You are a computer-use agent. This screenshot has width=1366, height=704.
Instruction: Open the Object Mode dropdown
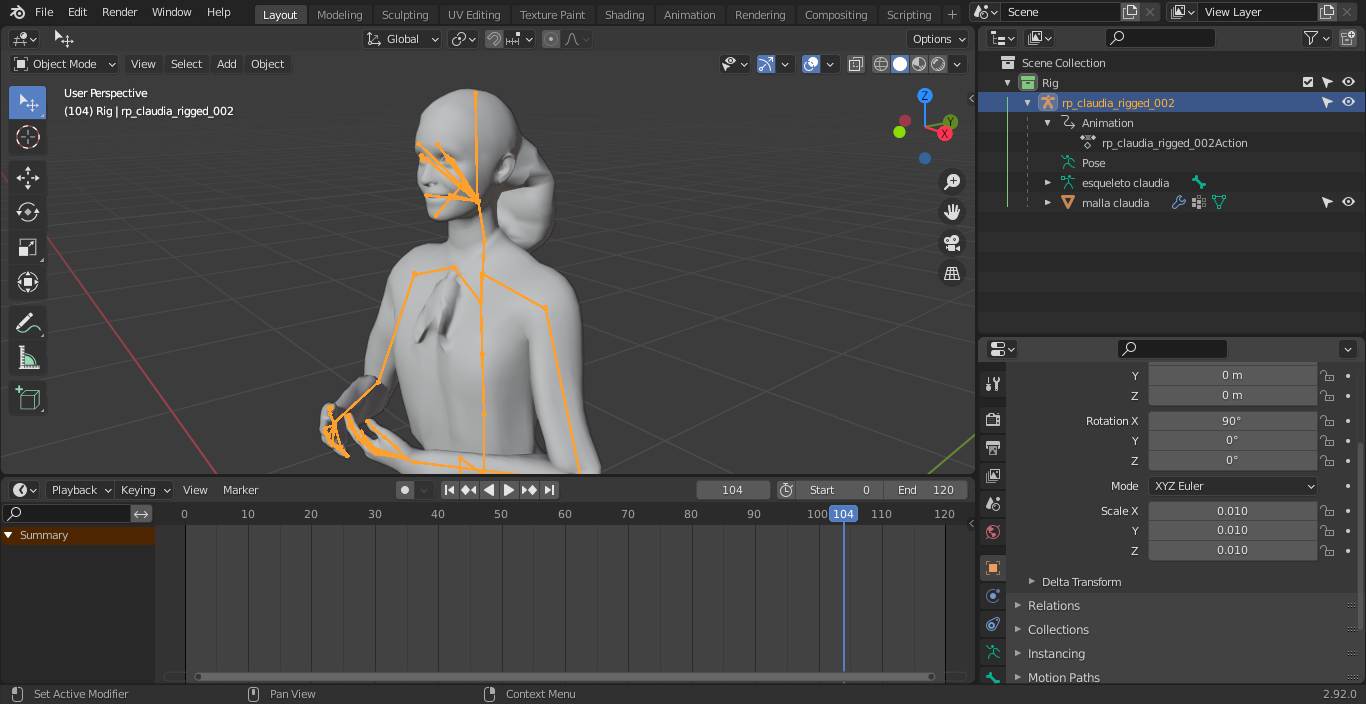65,64
